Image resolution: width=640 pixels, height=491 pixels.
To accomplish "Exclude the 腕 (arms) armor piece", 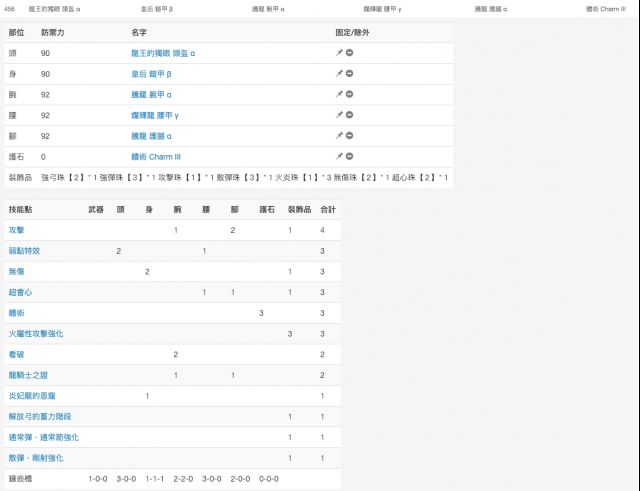I will [349, 94].
